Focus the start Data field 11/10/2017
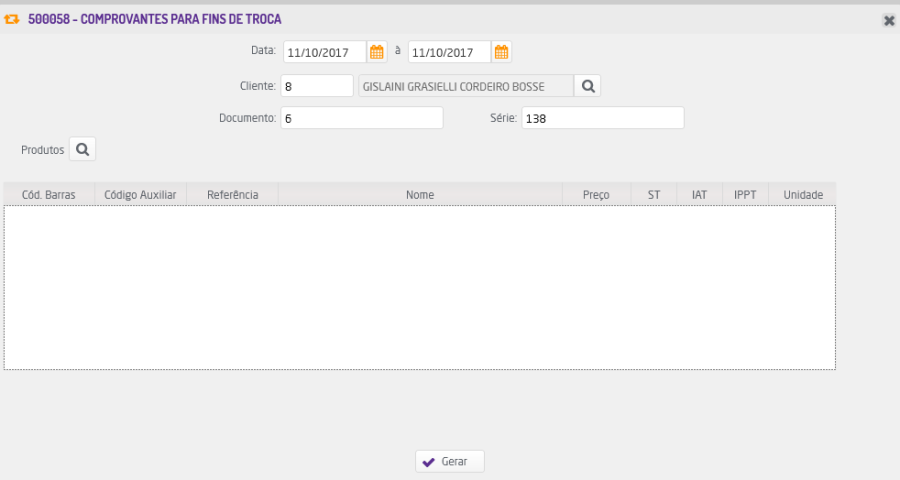Screen dimensions: 900x480 point(325,52)
